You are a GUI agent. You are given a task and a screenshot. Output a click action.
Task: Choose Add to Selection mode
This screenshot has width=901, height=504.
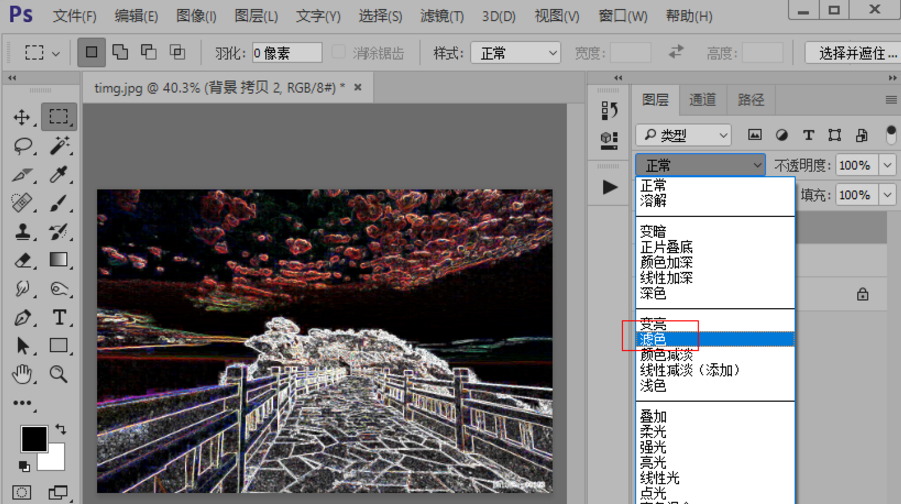click(120, 52)
